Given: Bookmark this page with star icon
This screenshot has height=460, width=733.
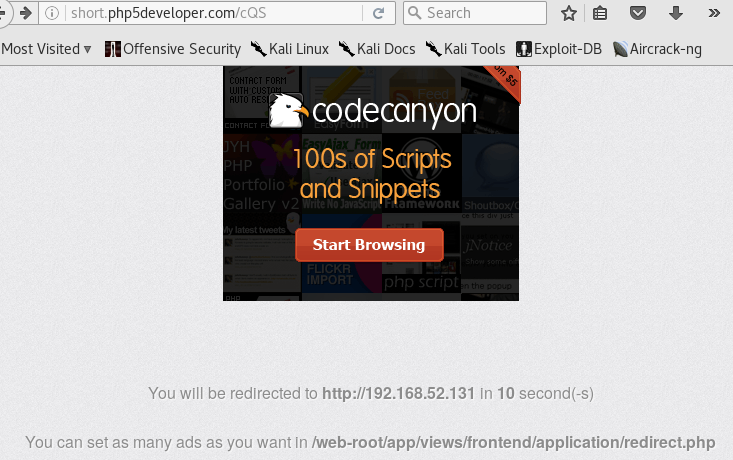Looking at the screenshot, I should 569,13.
